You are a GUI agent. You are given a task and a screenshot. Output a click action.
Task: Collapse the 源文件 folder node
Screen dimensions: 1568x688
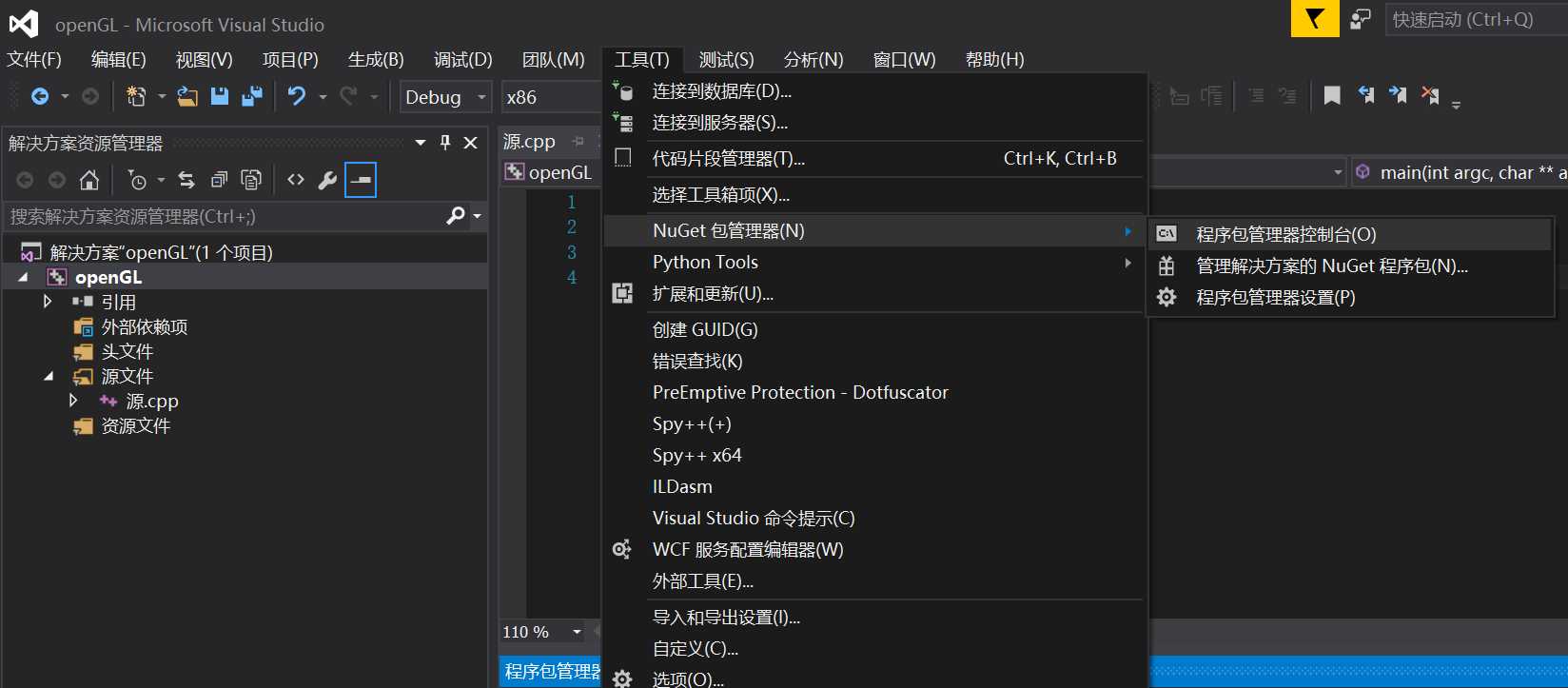48,376
